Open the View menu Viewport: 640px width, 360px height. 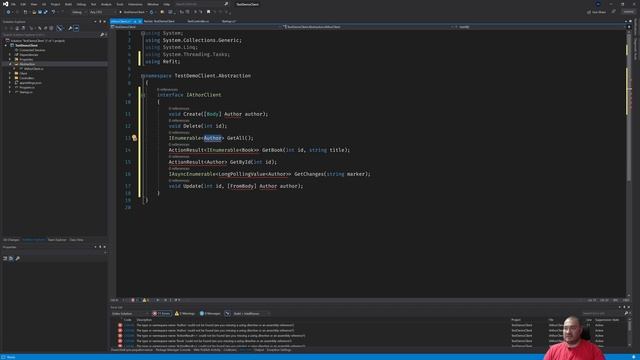point(34,4)
